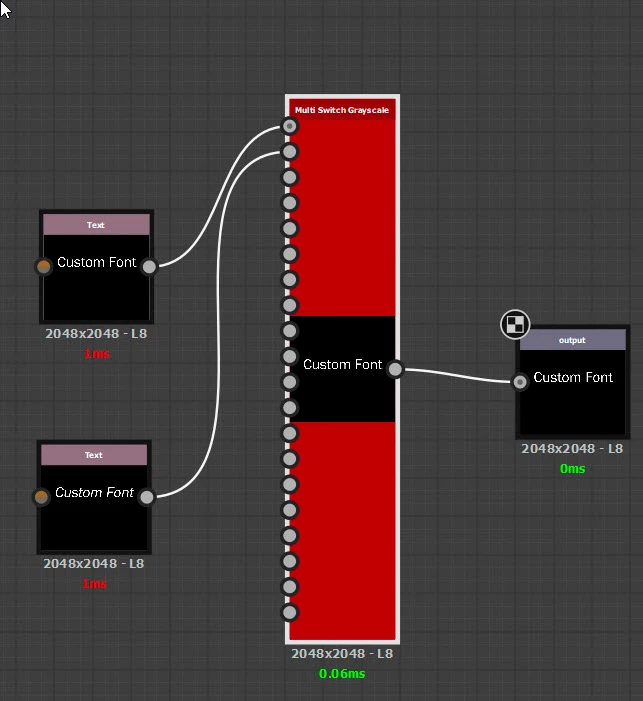Screen dimensions: 643x701
Task: Click the output connector of the lower italic Text node
Action: (x=147, y=497)
